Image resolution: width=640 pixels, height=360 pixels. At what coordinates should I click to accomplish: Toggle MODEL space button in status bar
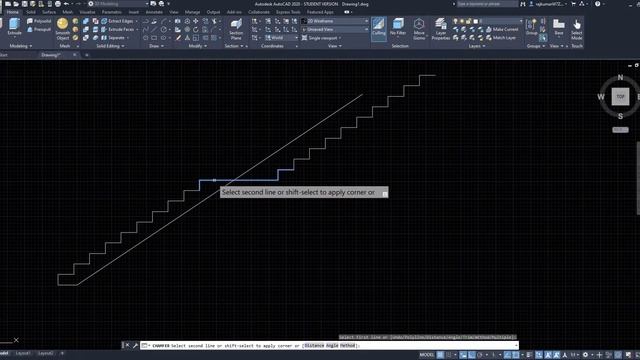point(427,355)
